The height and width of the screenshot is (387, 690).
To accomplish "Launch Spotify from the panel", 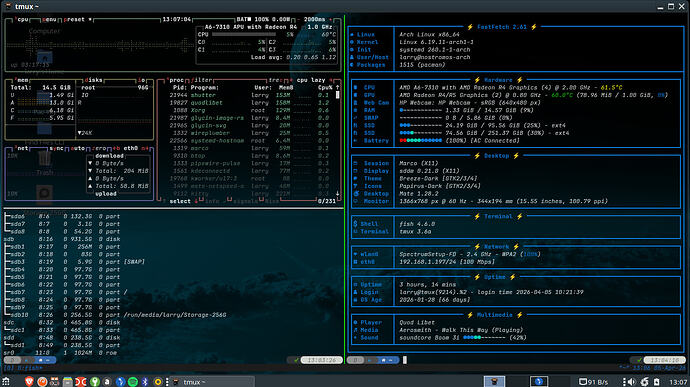I will 132,382.
